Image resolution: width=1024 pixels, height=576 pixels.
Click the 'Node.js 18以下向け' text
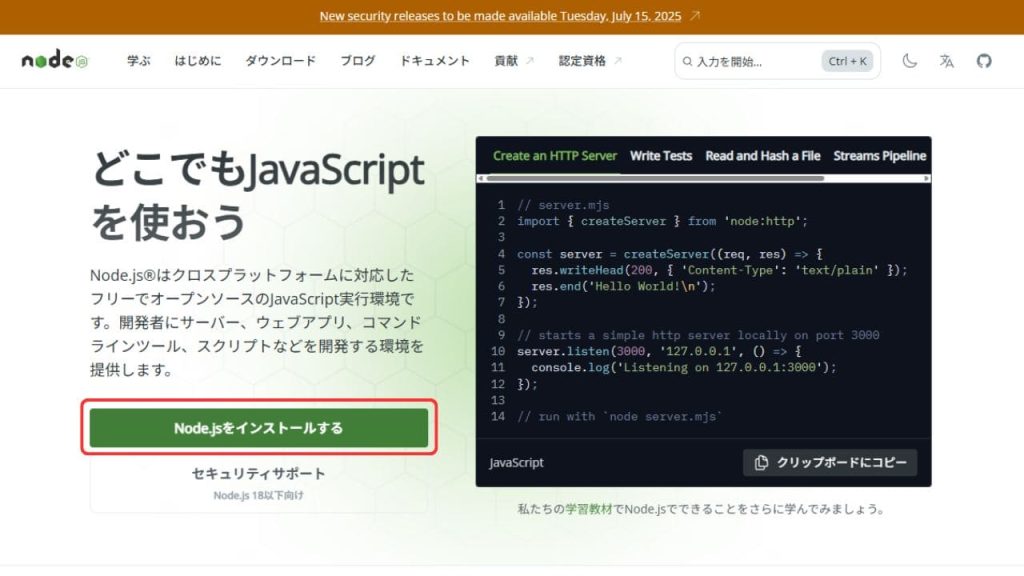click(x=259, y=495)
